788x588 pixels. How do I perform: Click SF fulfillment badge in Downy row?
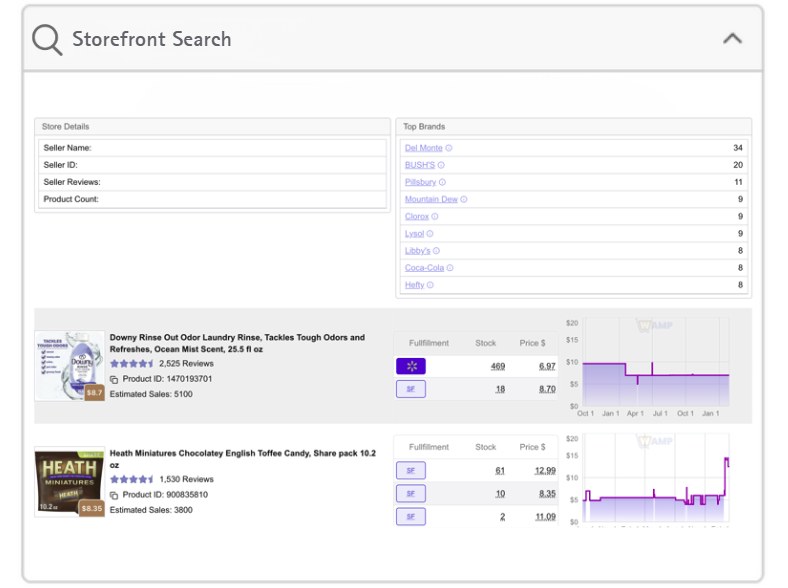coord(410,389)
